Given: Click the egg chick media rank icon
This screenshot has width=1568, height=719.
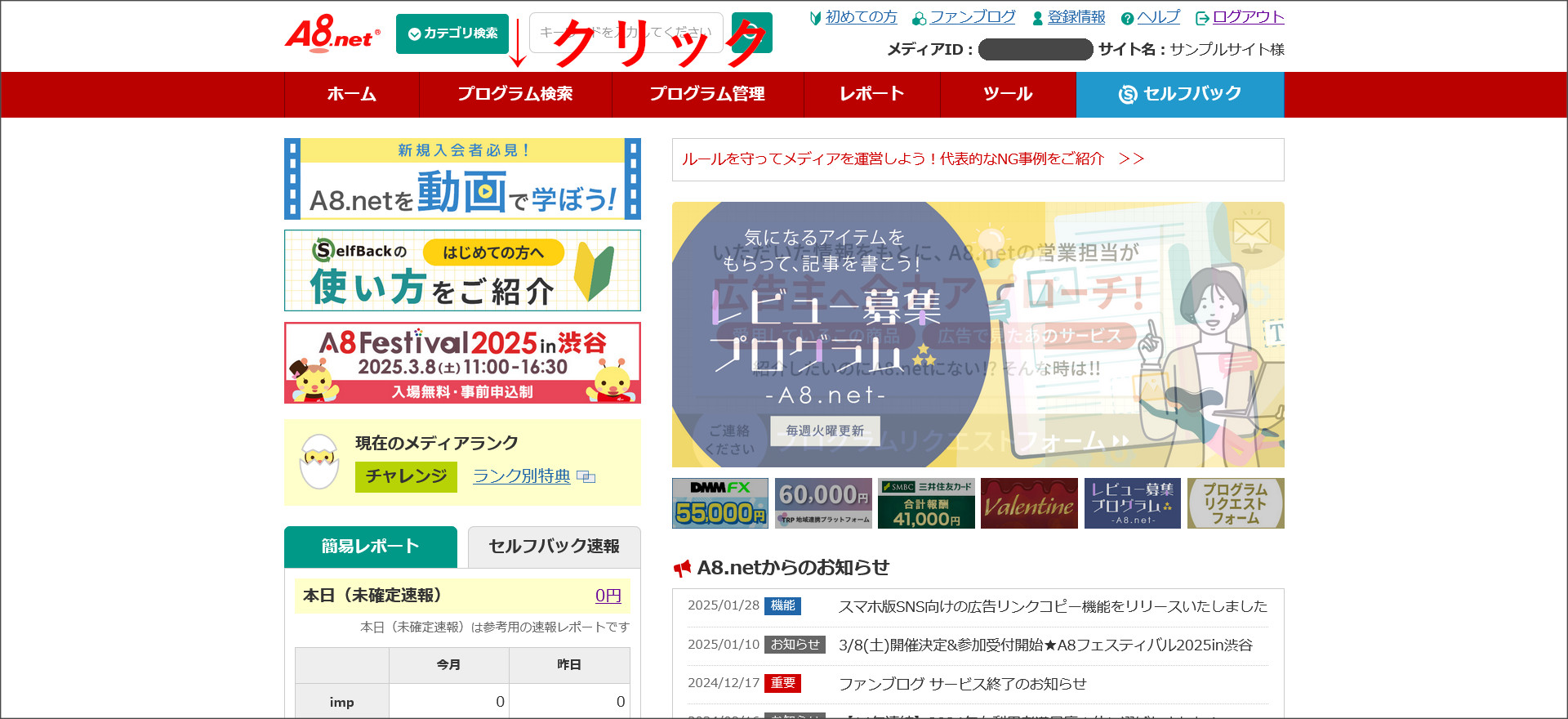Looking at the screenshot, I should point(319,462).
